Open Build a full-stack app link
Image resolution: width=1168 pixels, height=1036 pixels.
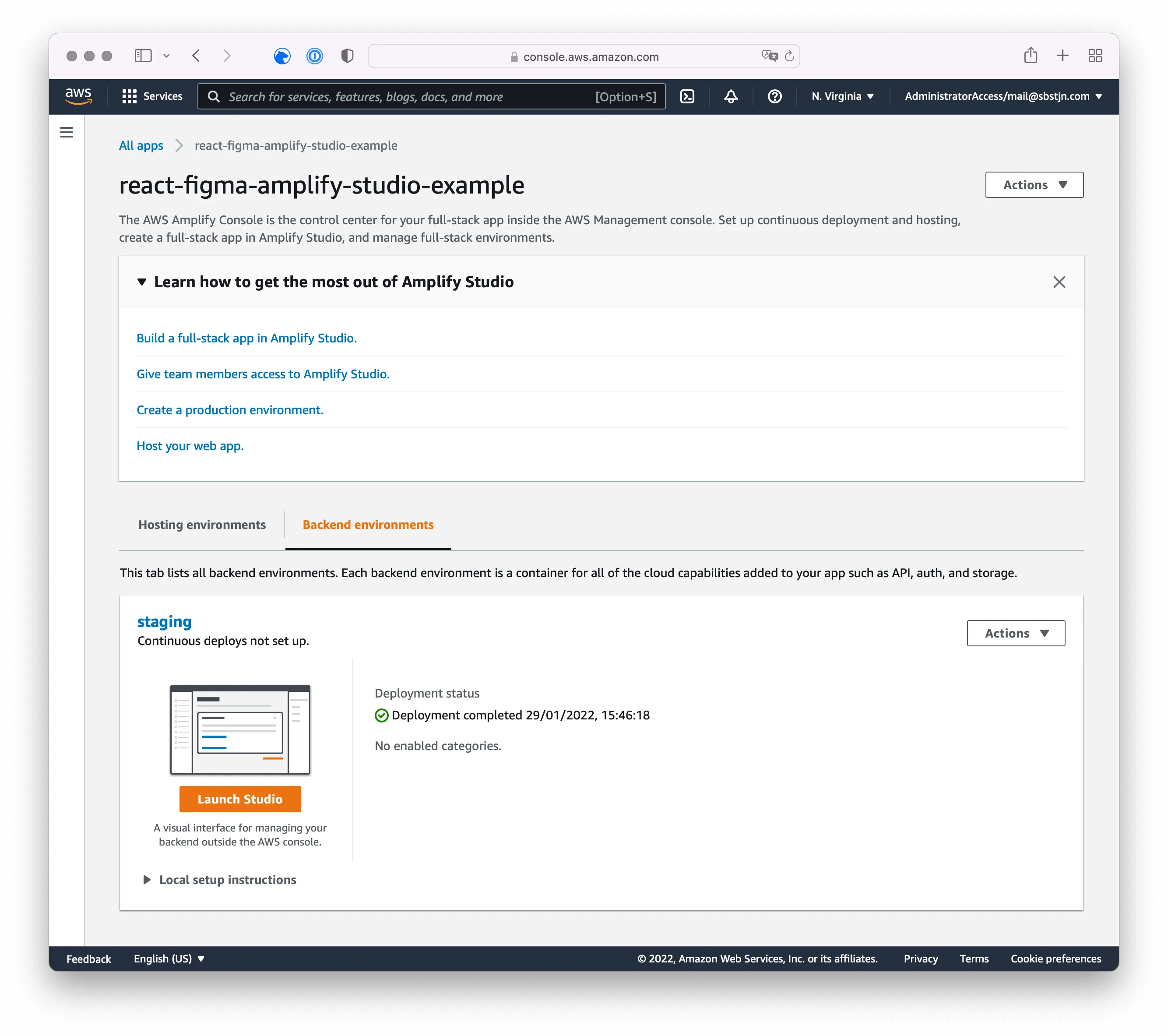(246, 338)
